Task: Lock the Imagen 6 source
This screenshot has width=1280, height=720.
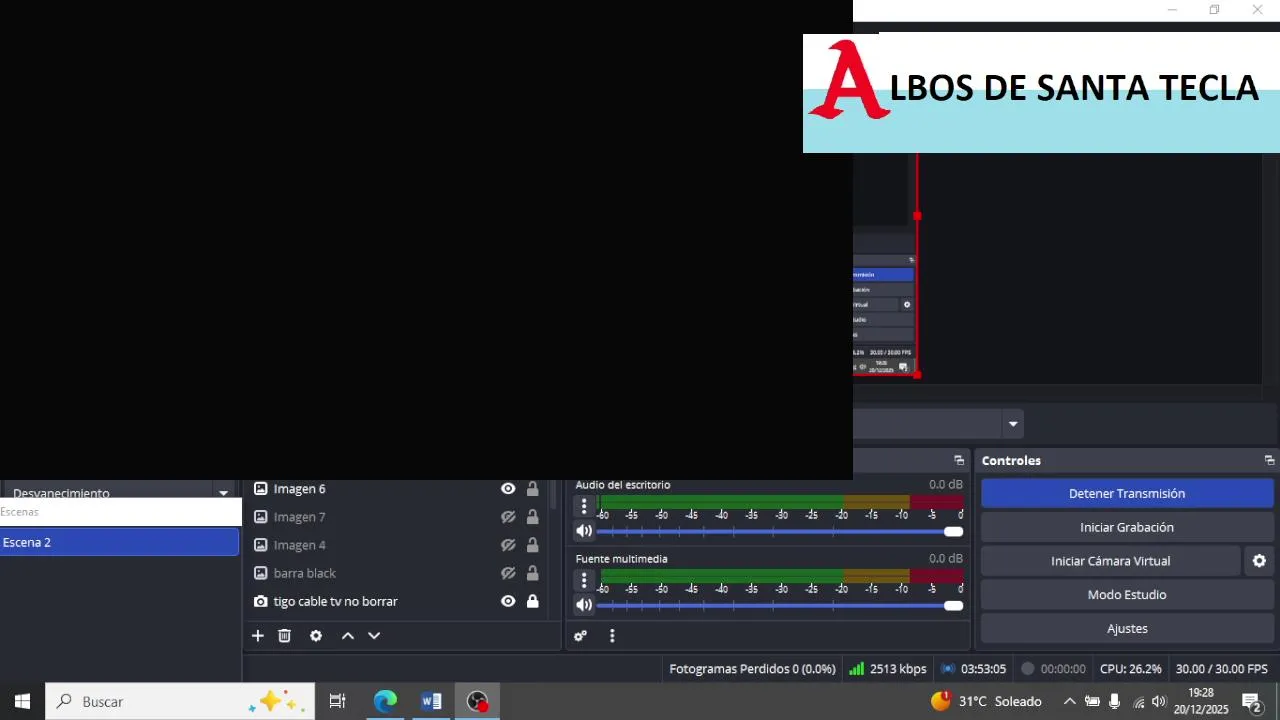Action: [533, 489]
